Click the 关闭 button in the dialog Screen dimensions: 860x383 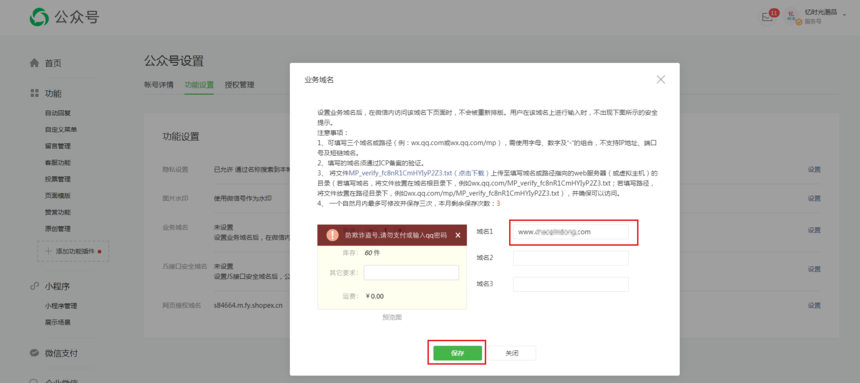[x=512, y=353]
